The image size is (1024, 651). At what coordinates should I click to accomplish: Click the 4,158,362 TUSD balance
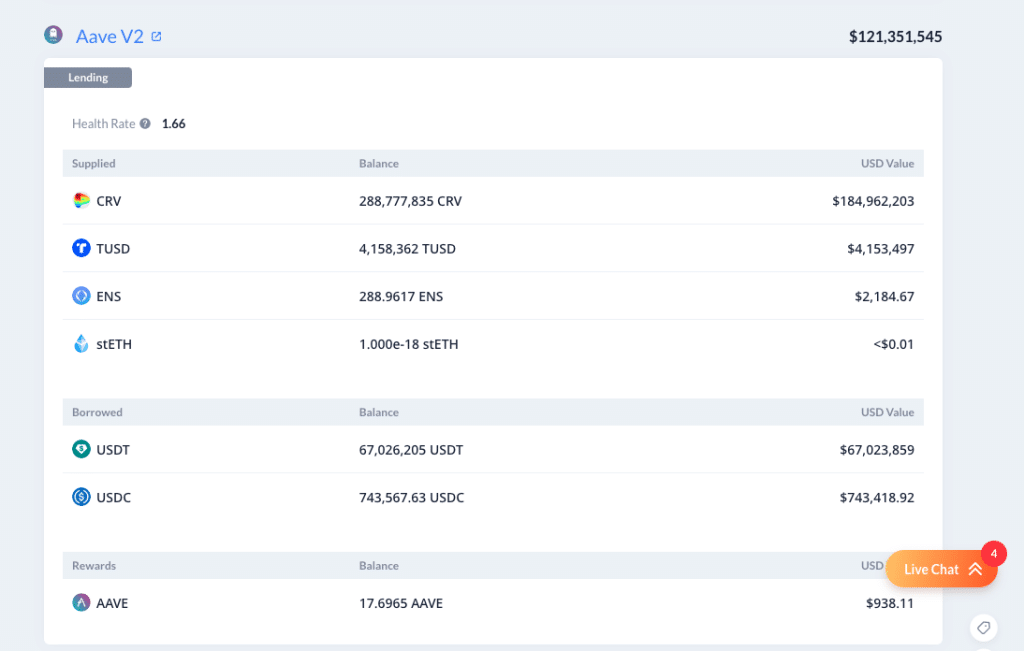click(408, 249)
